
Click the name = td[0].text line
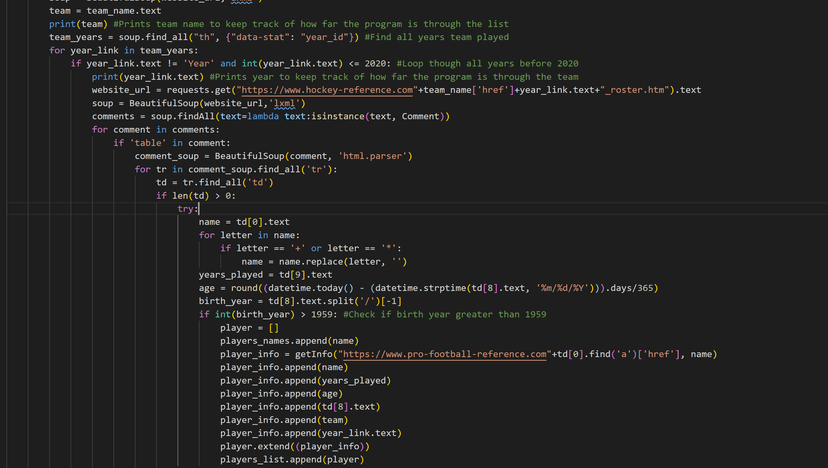click(244, 222)
